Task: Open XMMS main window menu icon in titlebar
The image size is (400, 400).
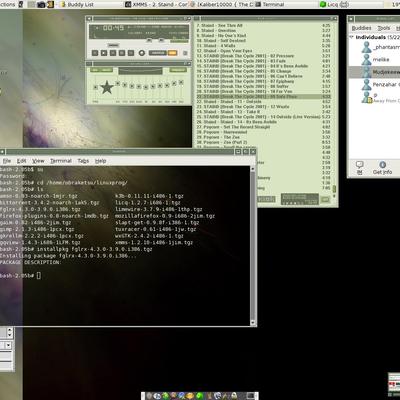Action: [x=89, y=19]
